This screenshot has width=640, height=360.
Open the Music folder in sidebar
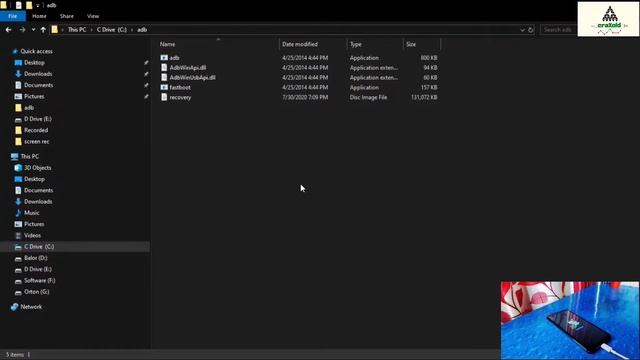click(x=31, y=213)
